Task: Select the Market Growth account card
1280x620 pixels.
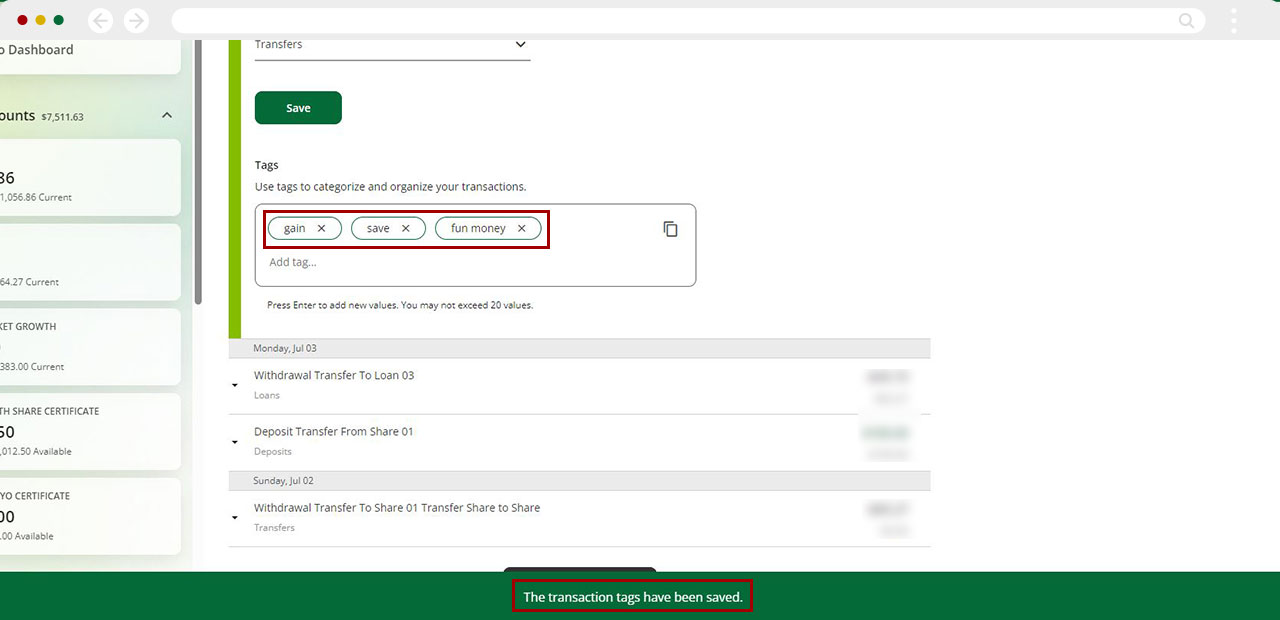Action: click(x=88, y=346)
